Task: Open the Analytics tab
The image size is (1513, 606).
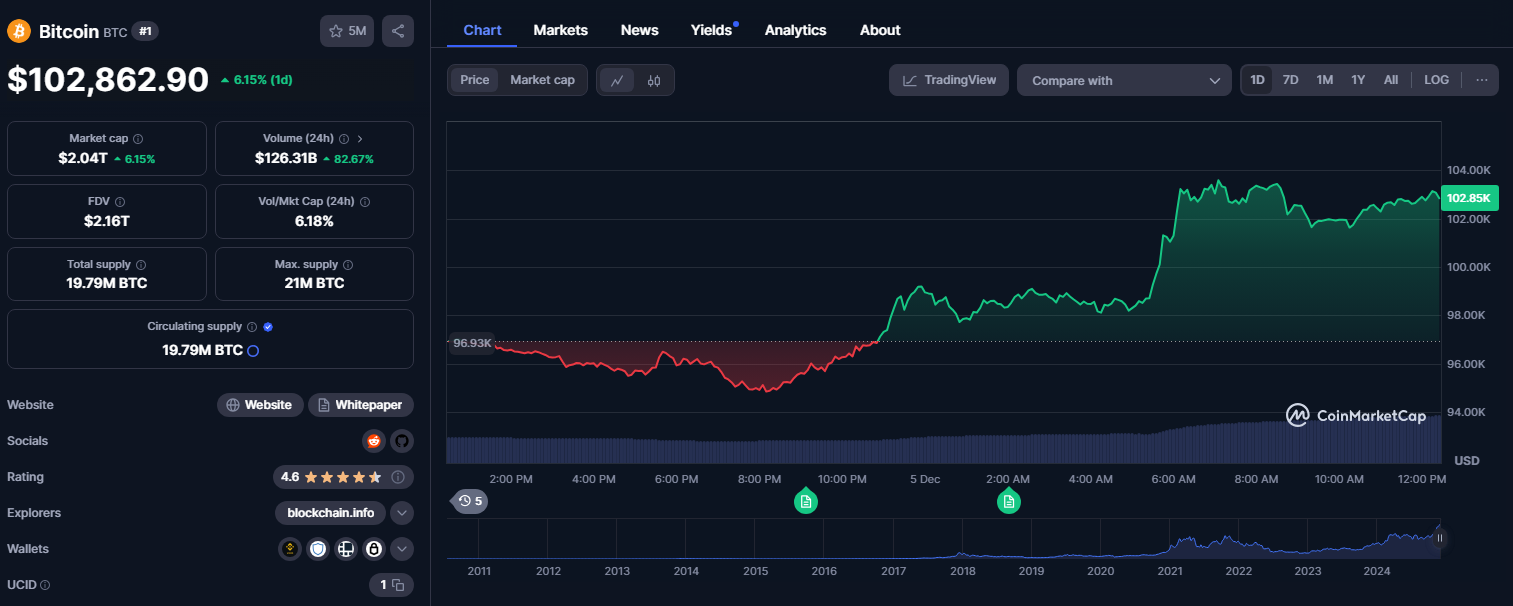Action: click(796, 30)
